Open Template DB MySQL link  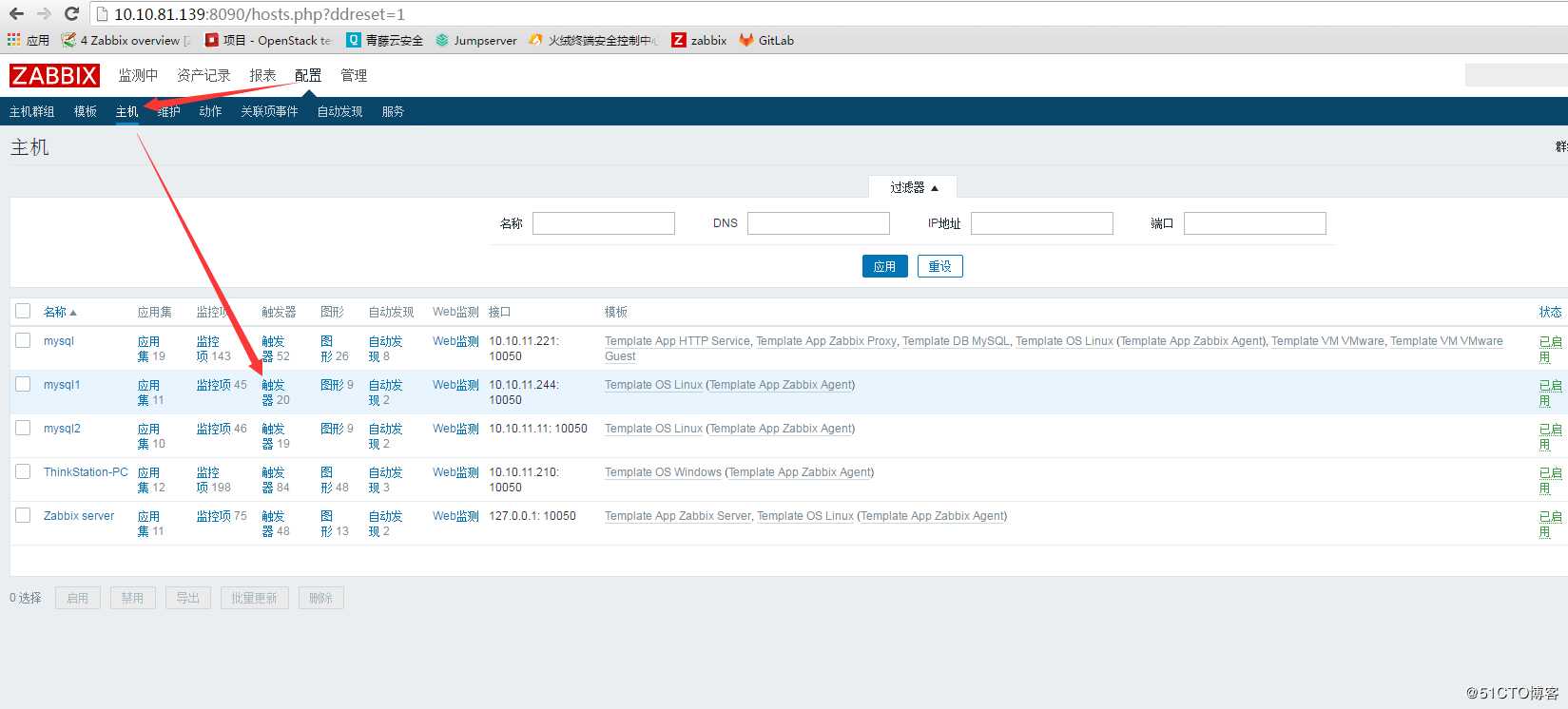point(956,341)
